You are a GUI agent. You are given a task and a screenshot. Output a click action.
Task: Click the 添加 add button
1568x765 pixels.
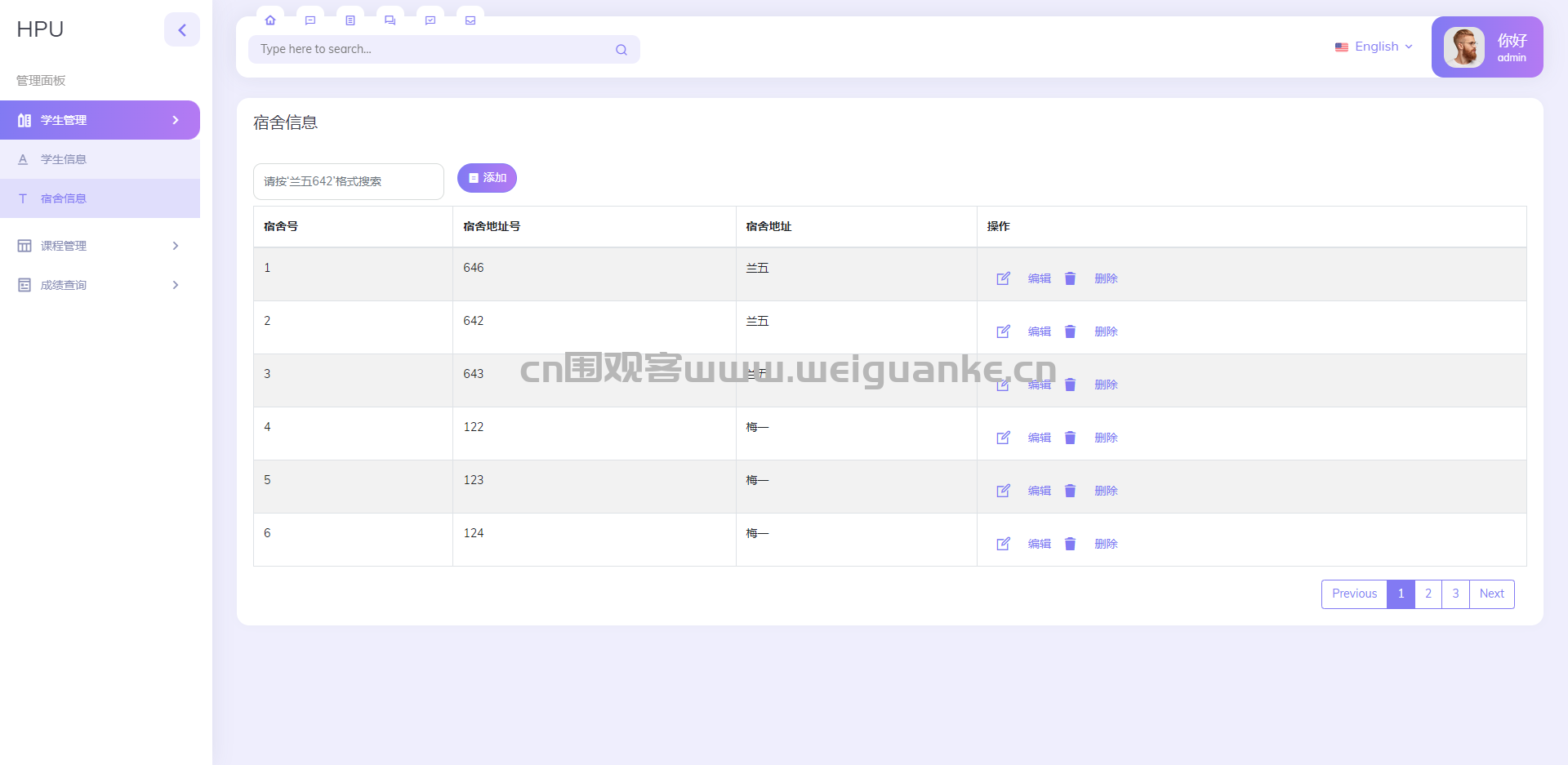click(x=487, y=178)
